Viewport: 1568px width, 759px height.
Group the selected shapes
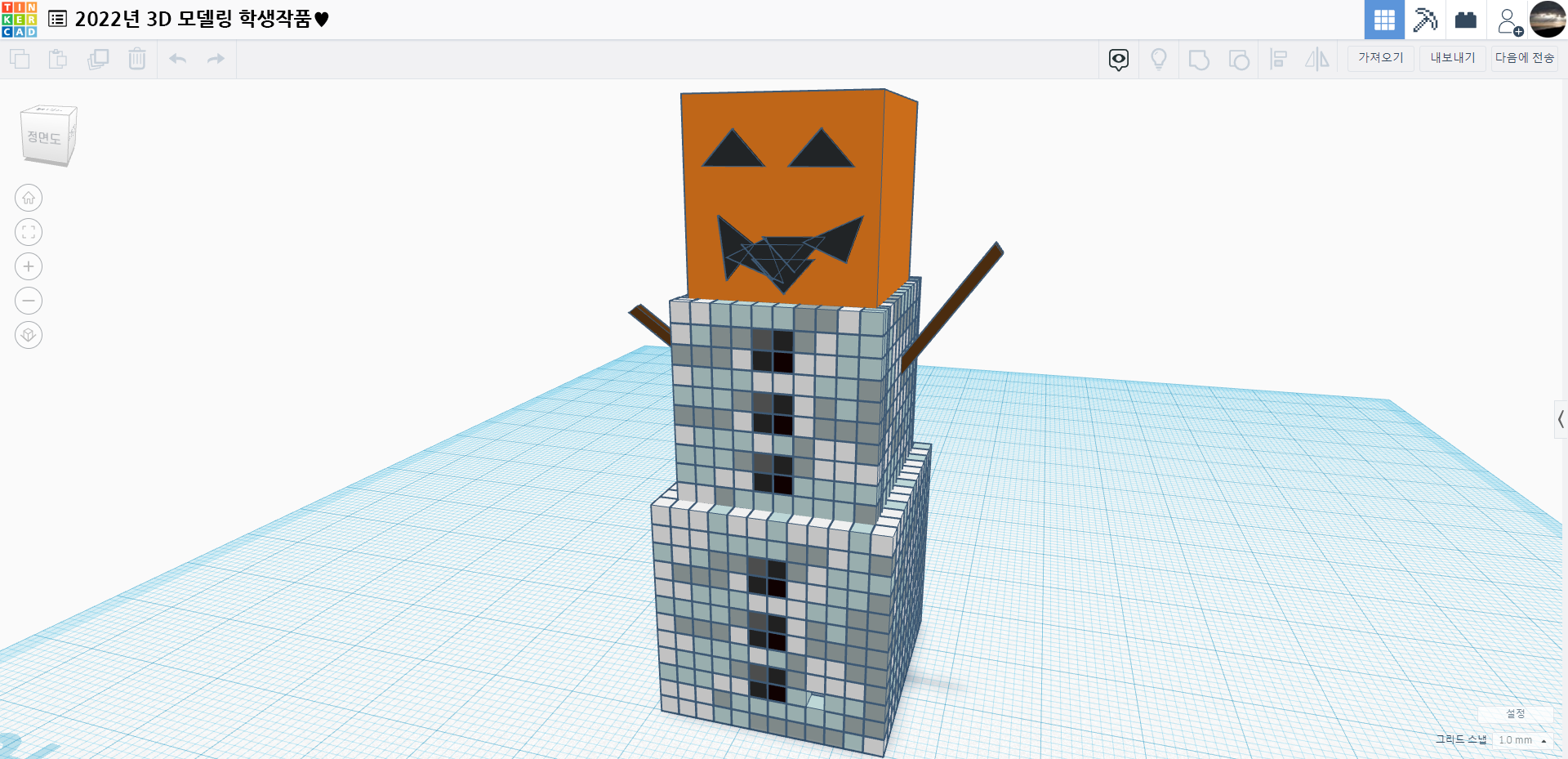(1199, 60)
